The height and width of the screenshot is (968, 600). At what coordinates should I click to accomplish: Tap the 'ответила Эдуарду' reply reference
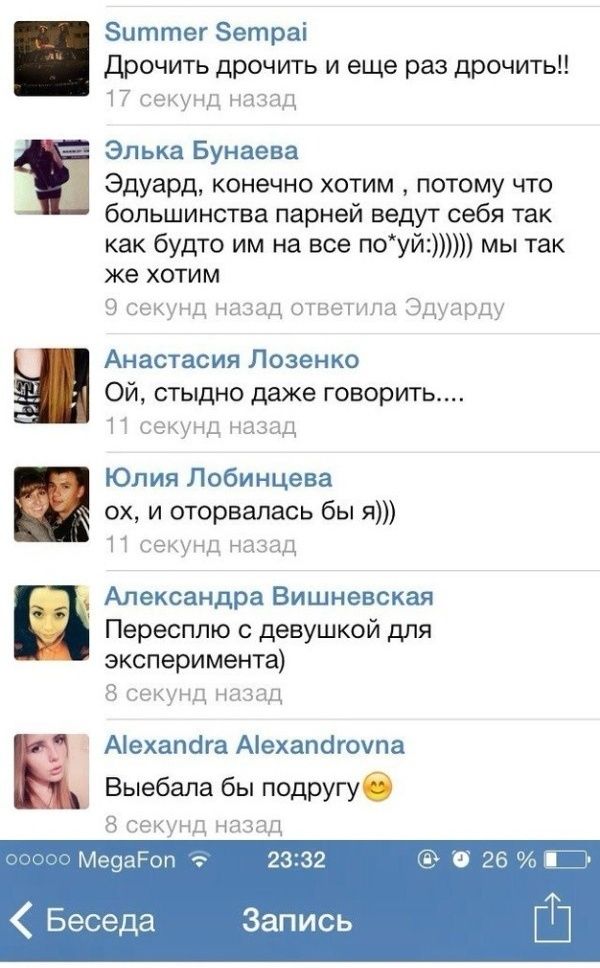pyautogui.click(x=398, y=307)
